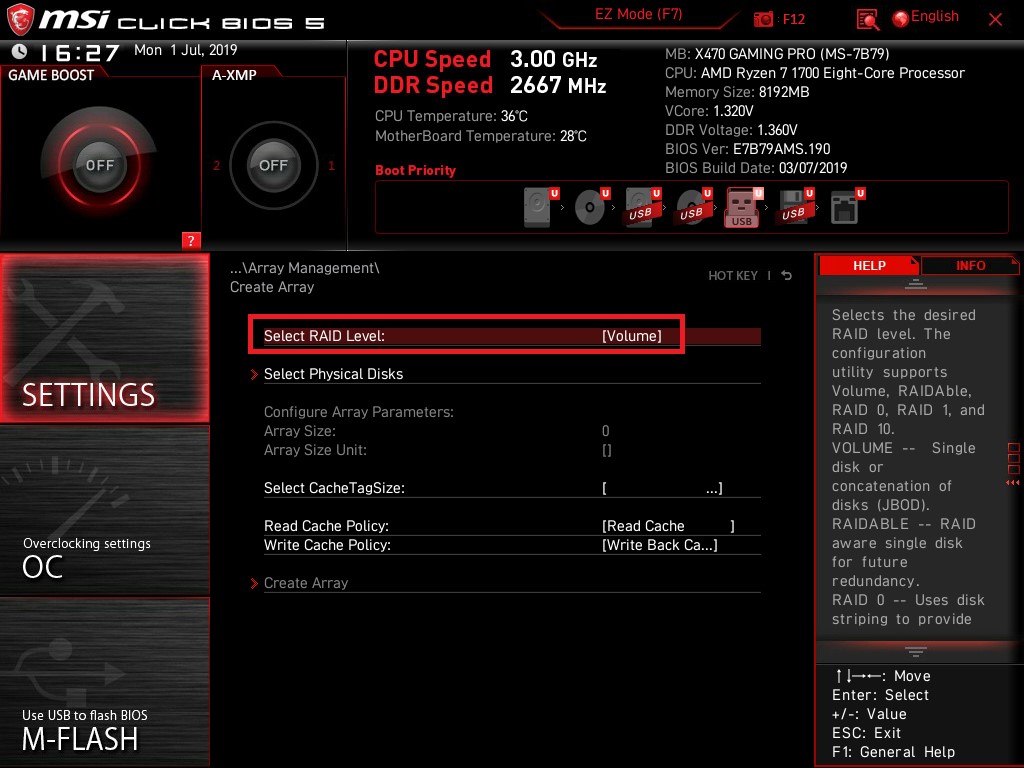Open M-FLASH to flash BIOS
The height and width of the screenshot is (768, 1024).
click(x=105, y=730)
